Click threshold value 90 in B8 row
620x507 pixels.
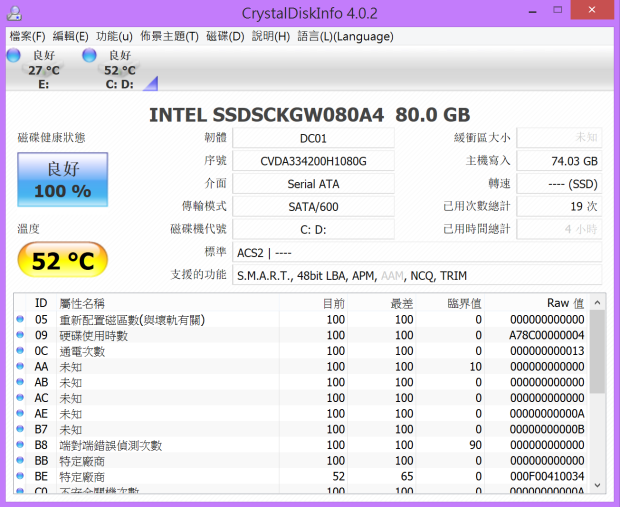click(475, 445)
